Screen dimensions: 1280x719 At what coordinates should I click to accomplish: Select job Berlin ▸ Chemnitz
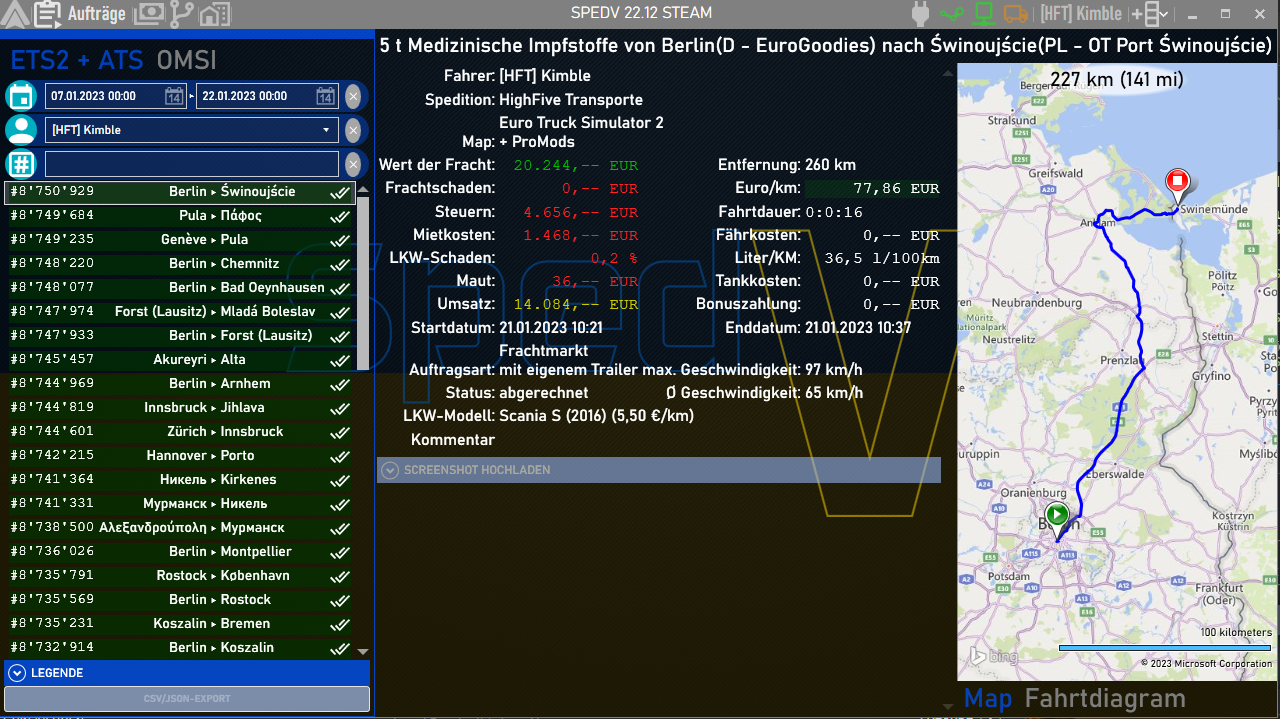(180, 264)
